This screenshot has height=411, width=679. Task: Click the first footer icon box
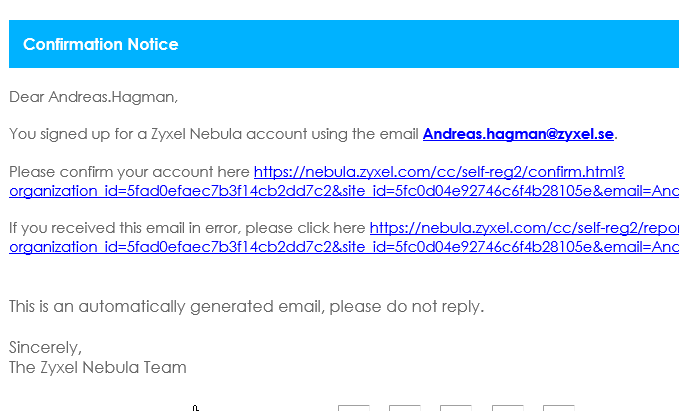coord(353,408)
